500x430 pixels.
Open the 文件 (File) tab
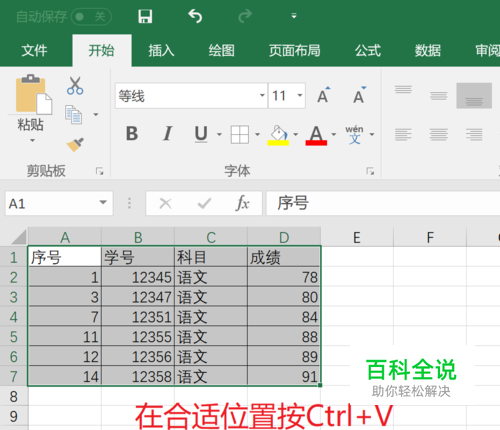pos(34,51)
